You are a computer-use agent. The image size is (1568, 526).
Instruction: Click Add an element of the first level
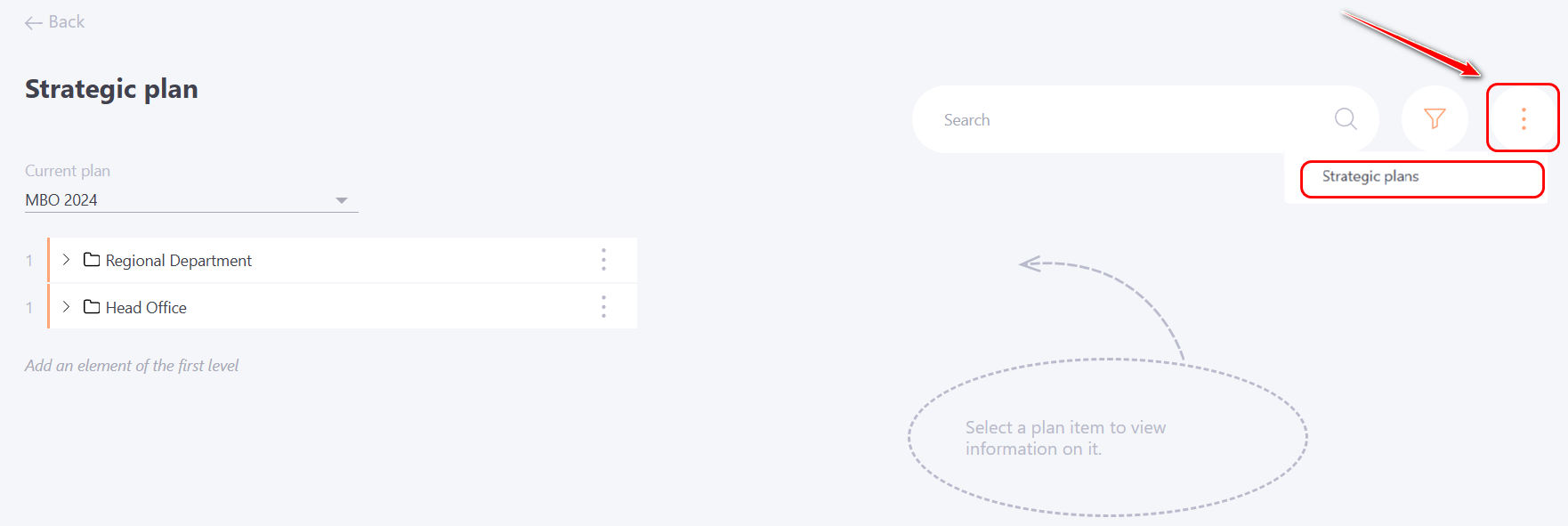132,366
